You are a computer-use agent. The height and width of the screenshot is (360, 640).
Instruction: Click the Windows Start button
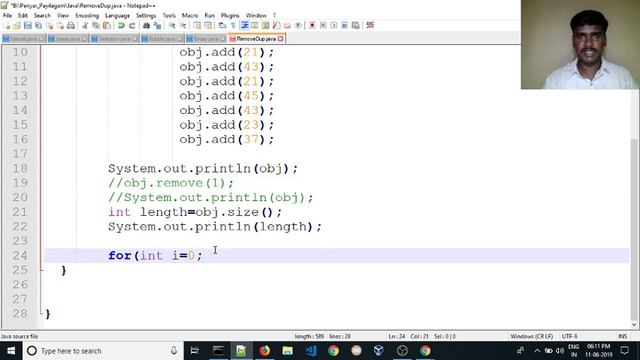point(11,351)
